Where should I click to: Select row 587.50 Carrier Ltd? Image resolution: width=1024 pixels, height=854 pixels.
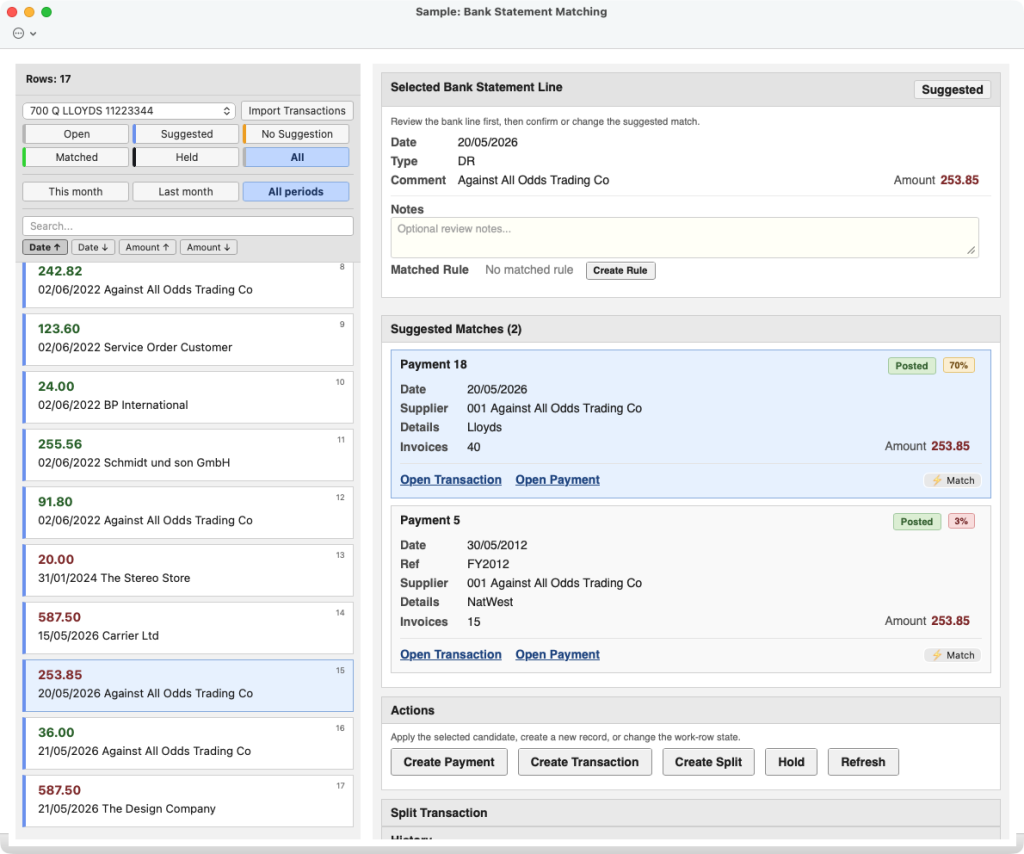[188, 627]
